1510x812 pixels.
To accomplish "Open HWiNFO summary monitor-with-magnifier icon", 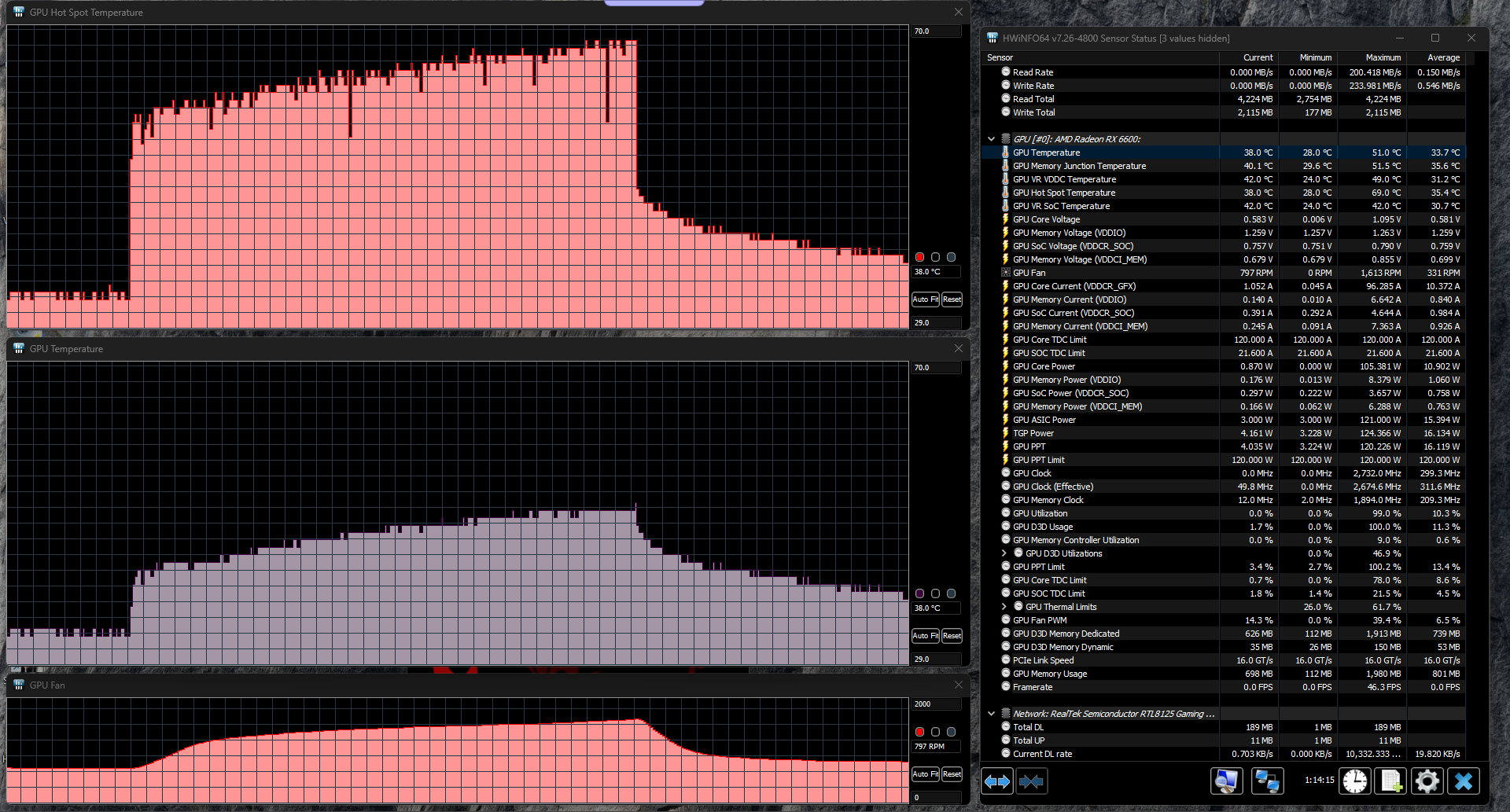I will pos(1226,781).
